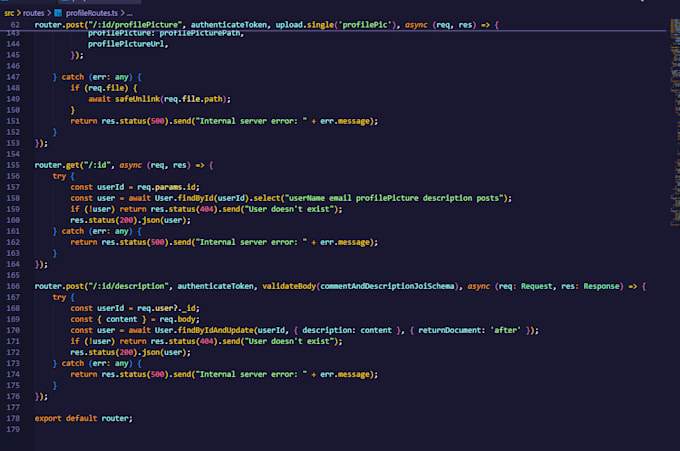Viewport: 680px width, 451px height.
Task: Click line number 178
Action: click(13, 418)
